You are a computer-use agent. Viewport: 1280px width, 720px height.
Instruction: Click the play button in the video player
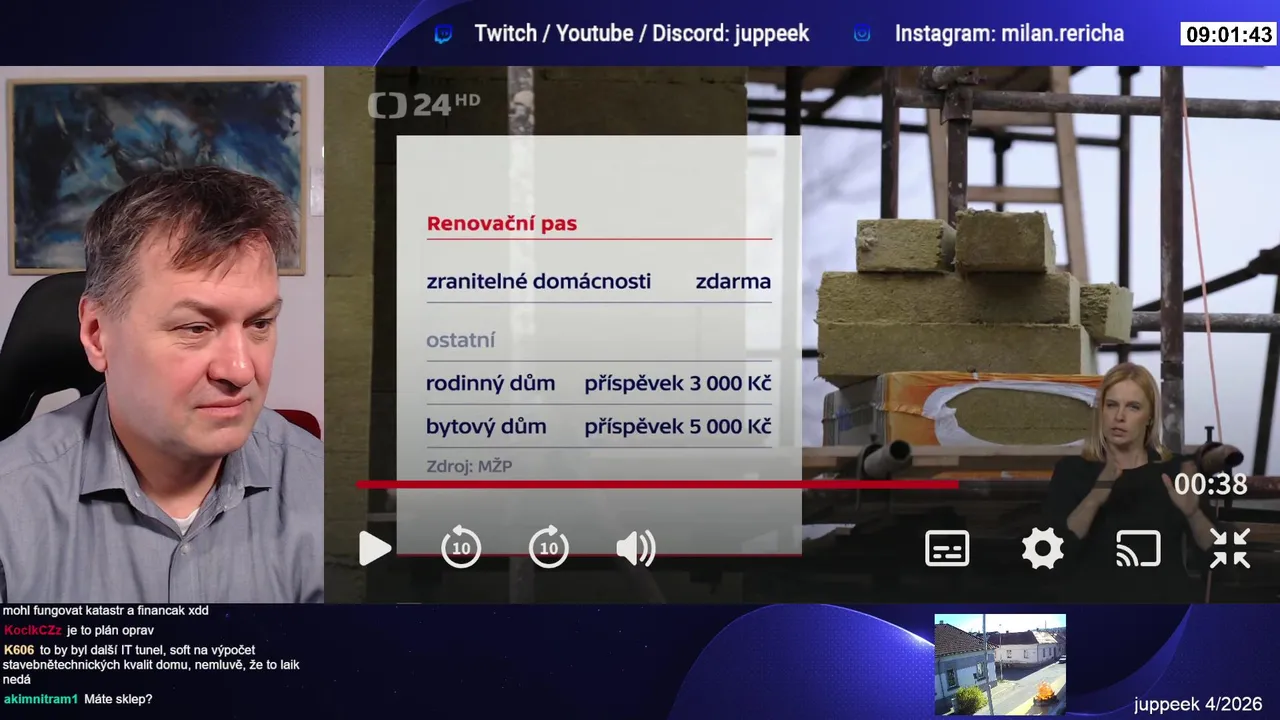point(375,548)
